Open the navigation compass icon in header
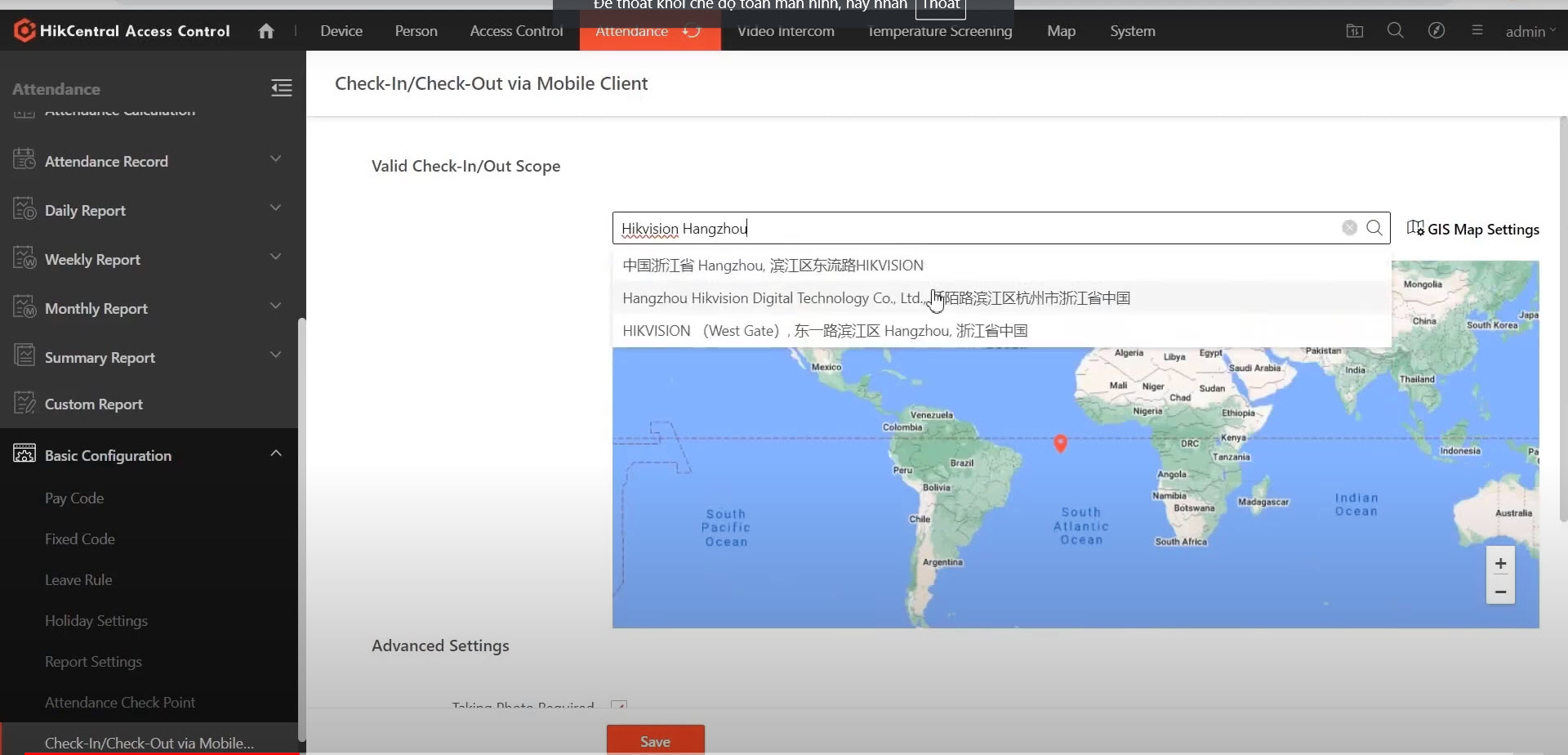1568x755 pixels. point(1436,31)
